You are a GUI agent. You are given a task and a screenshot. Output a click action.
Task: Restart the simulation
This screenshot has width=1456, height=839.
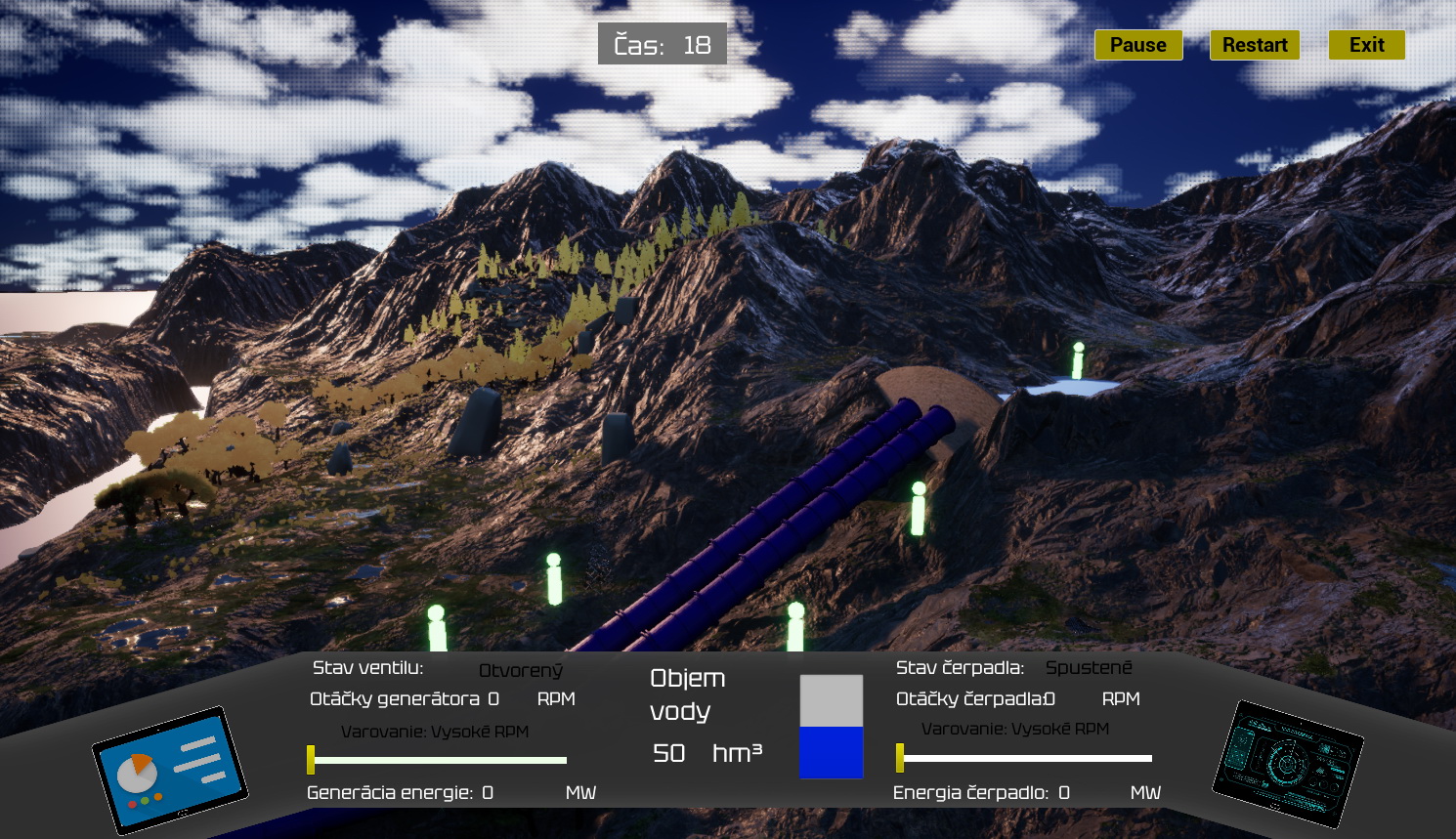pos(1255,45)
